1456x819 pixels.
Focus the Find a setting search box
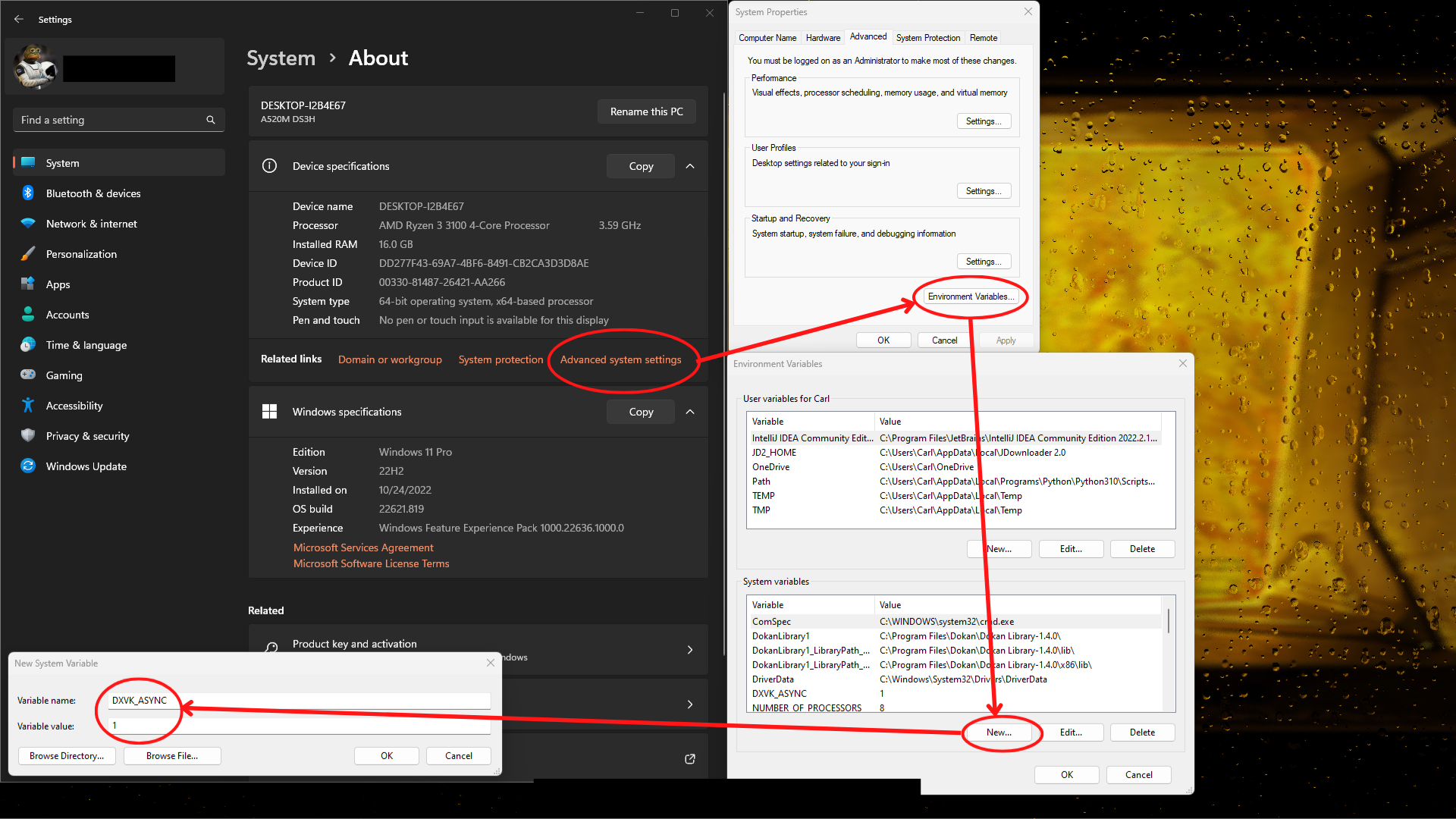pyautogui.click(x=119, y=120)
